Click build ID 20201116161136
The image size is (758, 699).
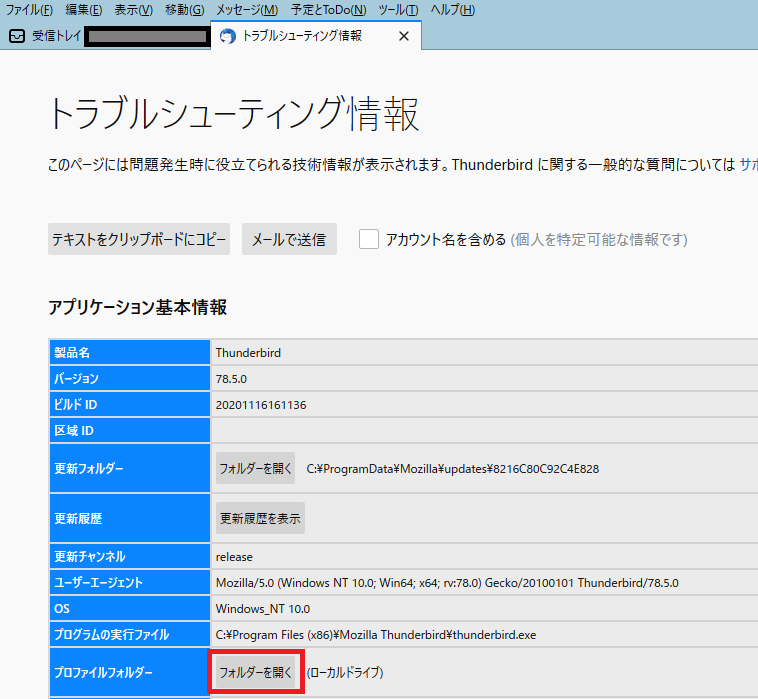point(261,405)
